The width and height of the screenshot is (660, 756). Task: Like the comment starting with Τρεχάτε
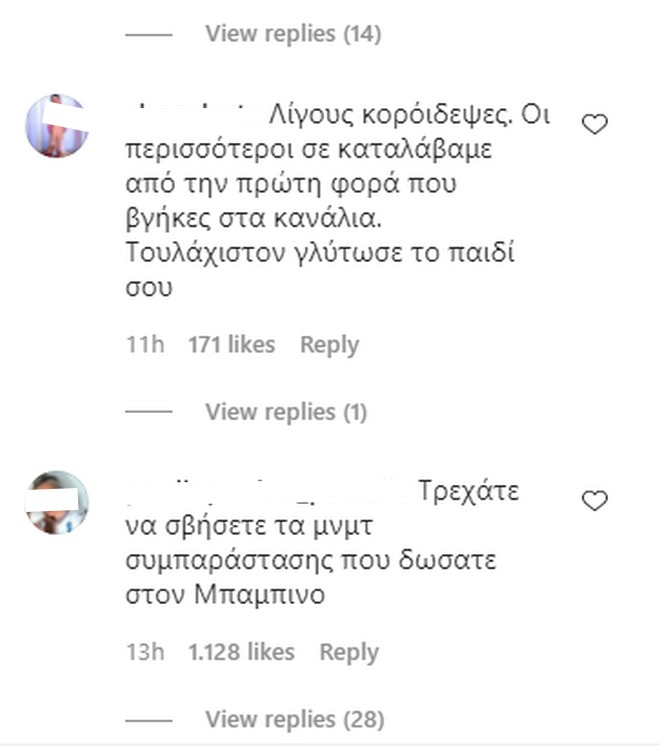click(x=595, y=501)
